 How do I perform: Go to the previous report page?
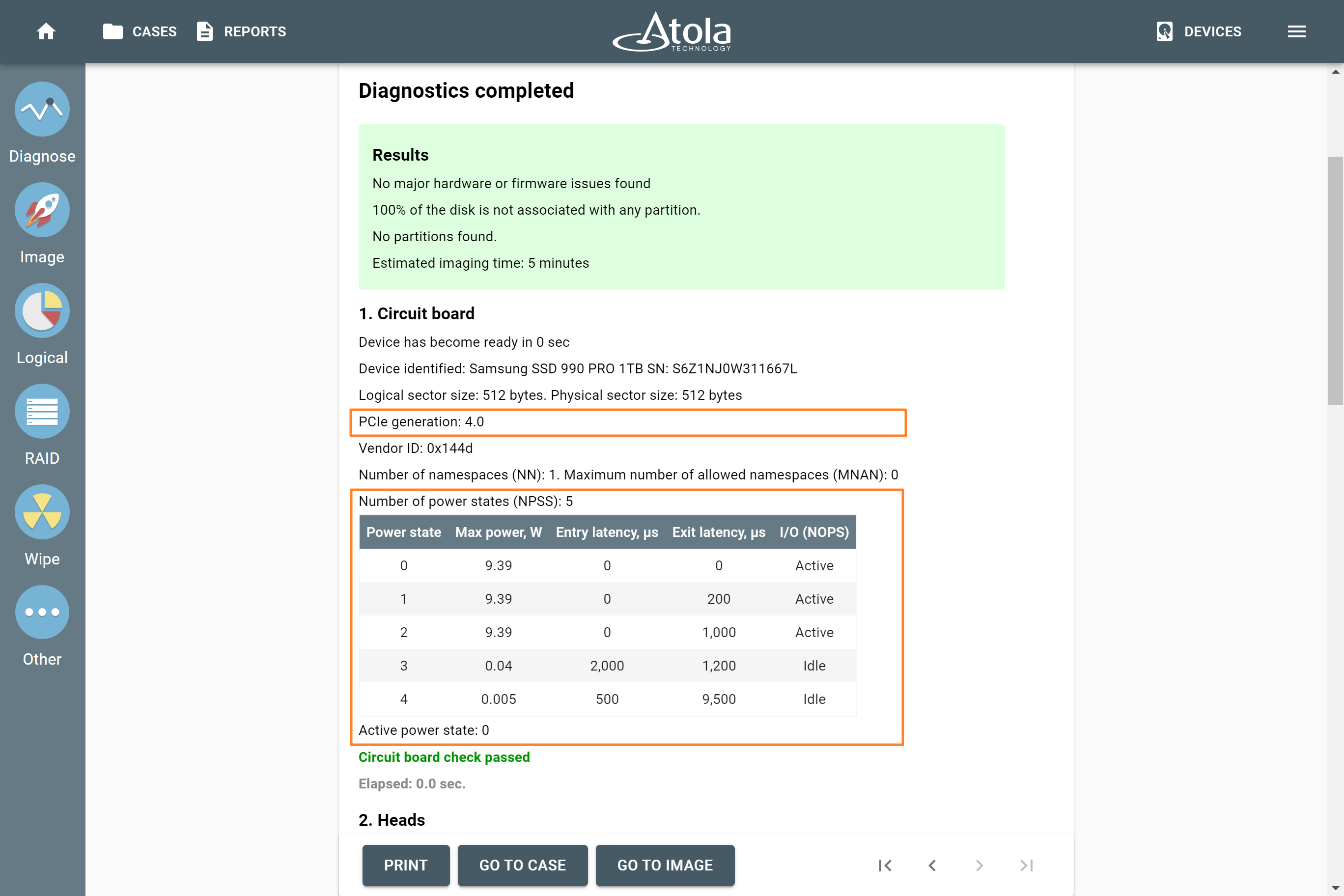(932, 865)
